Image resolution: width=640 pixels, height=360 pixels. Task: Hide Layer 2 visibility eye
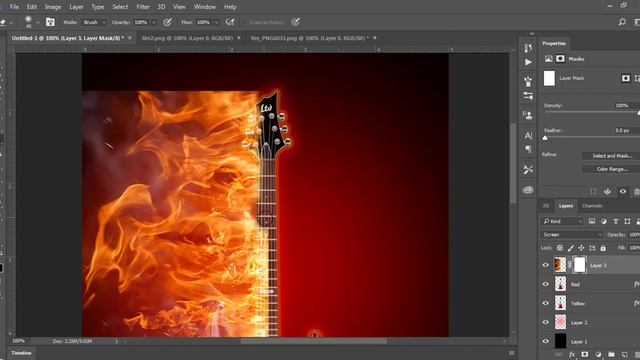click(546, 322)
